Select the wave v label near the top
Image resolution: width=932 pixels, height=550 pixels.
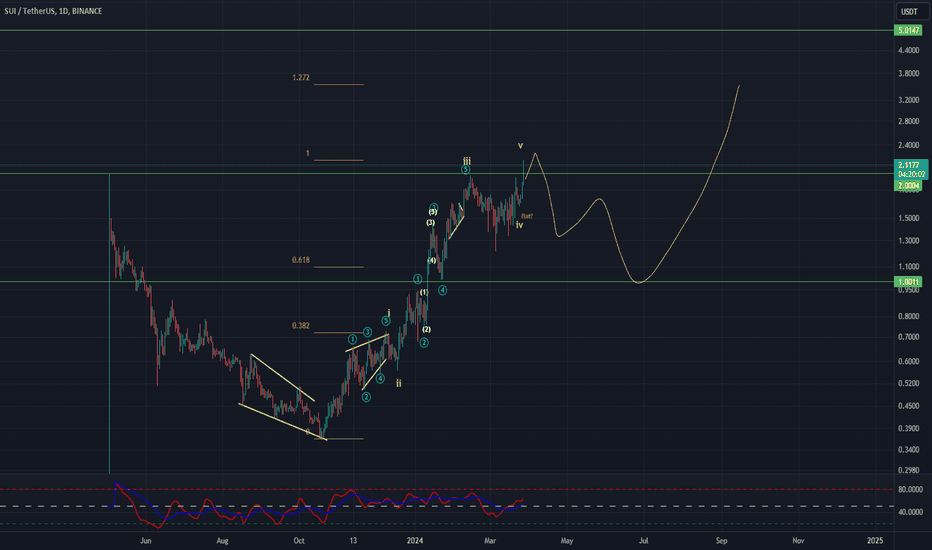(520, 146)
